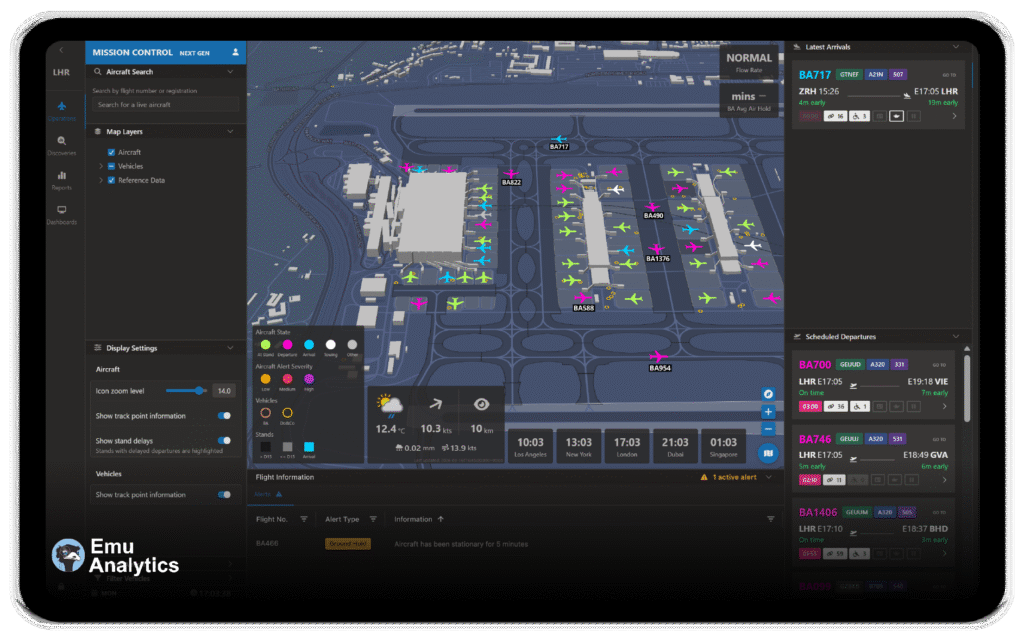1024x643 pixels.
Task: Open the basemap selector round button
Action: click(x=768, y=454)
